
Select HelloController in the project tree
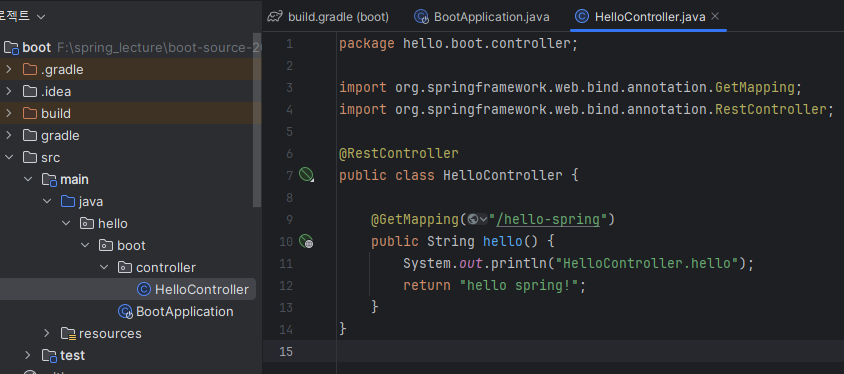point(202,290)
